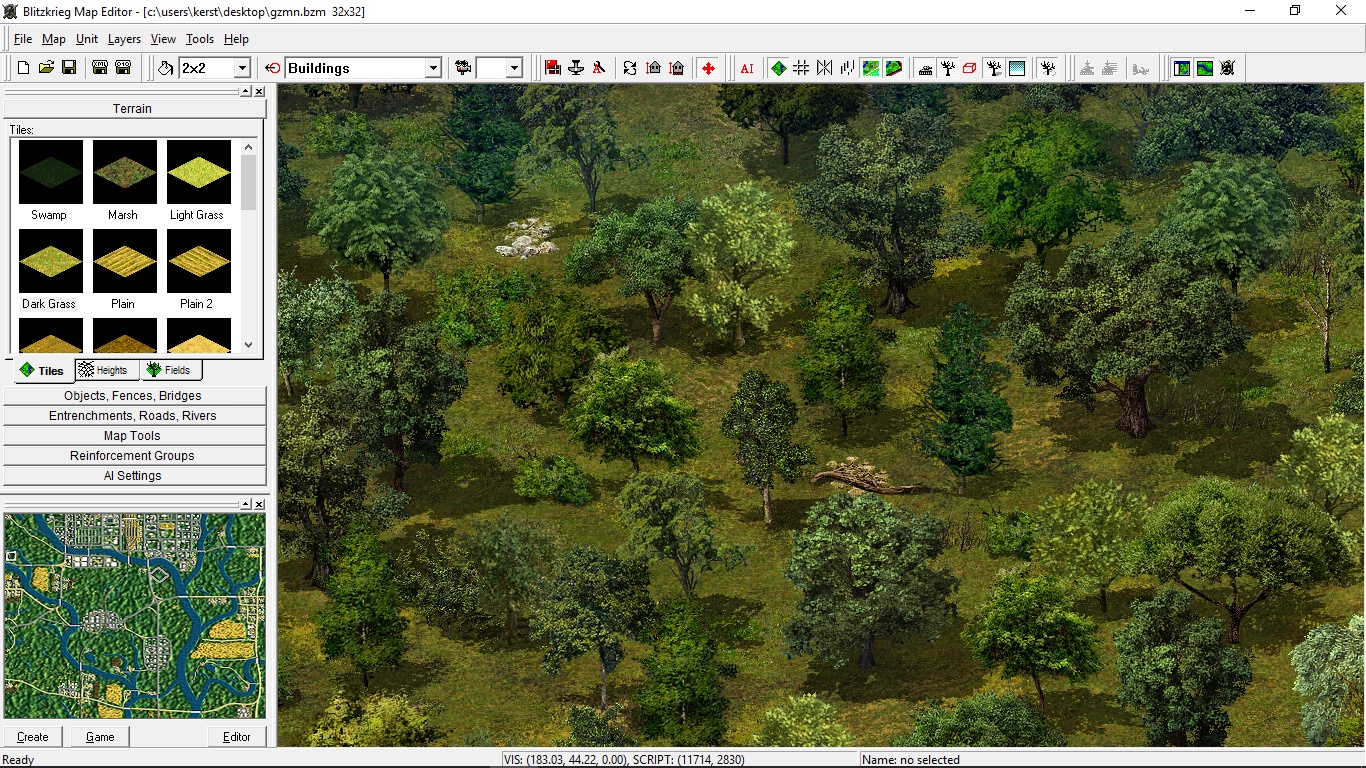1366x768 pixels.
Task: Open the Help menu
Action: click(236, 39)
